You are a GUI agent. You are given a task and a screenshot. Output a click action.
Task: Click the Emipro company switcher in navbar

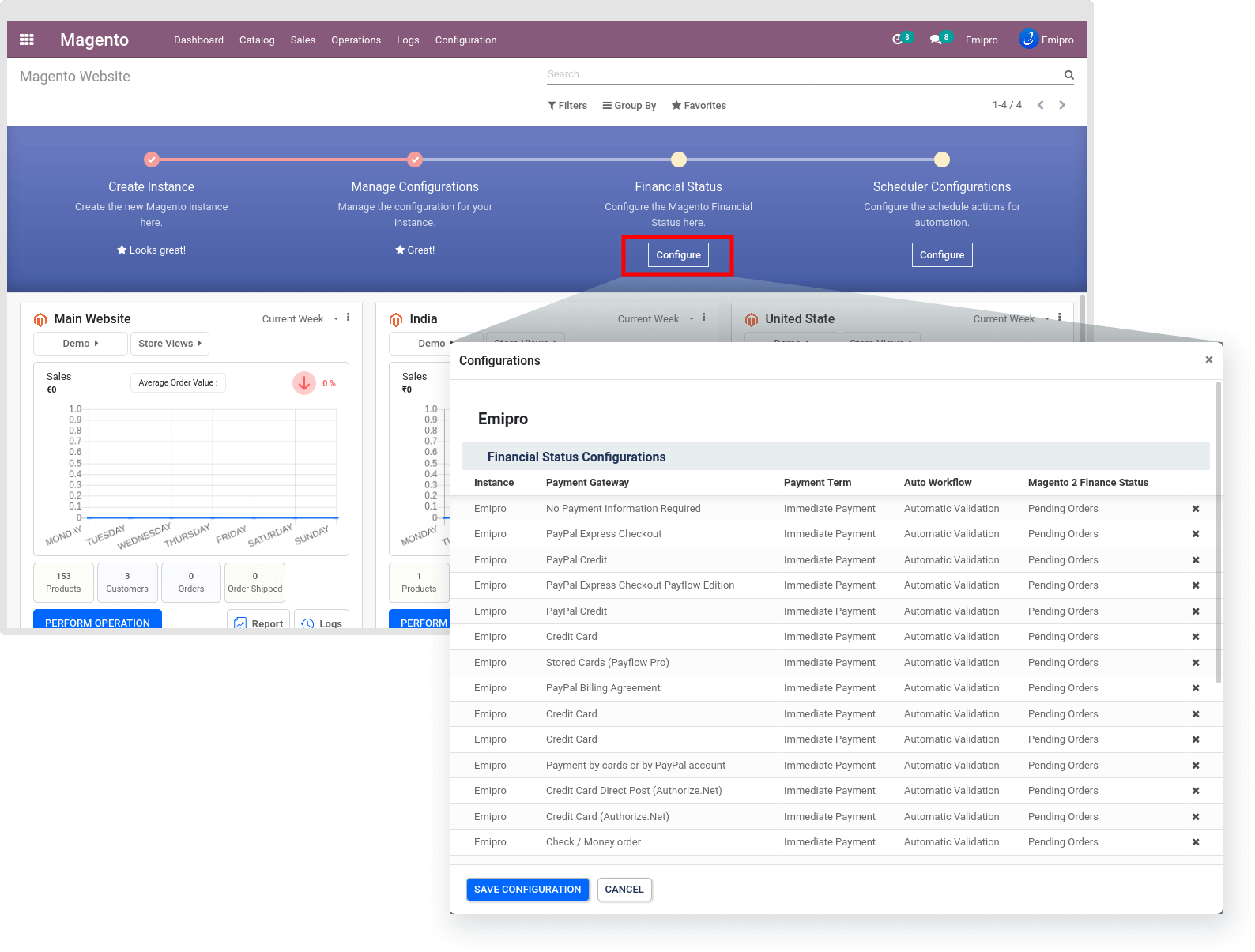tap(982, 40)
